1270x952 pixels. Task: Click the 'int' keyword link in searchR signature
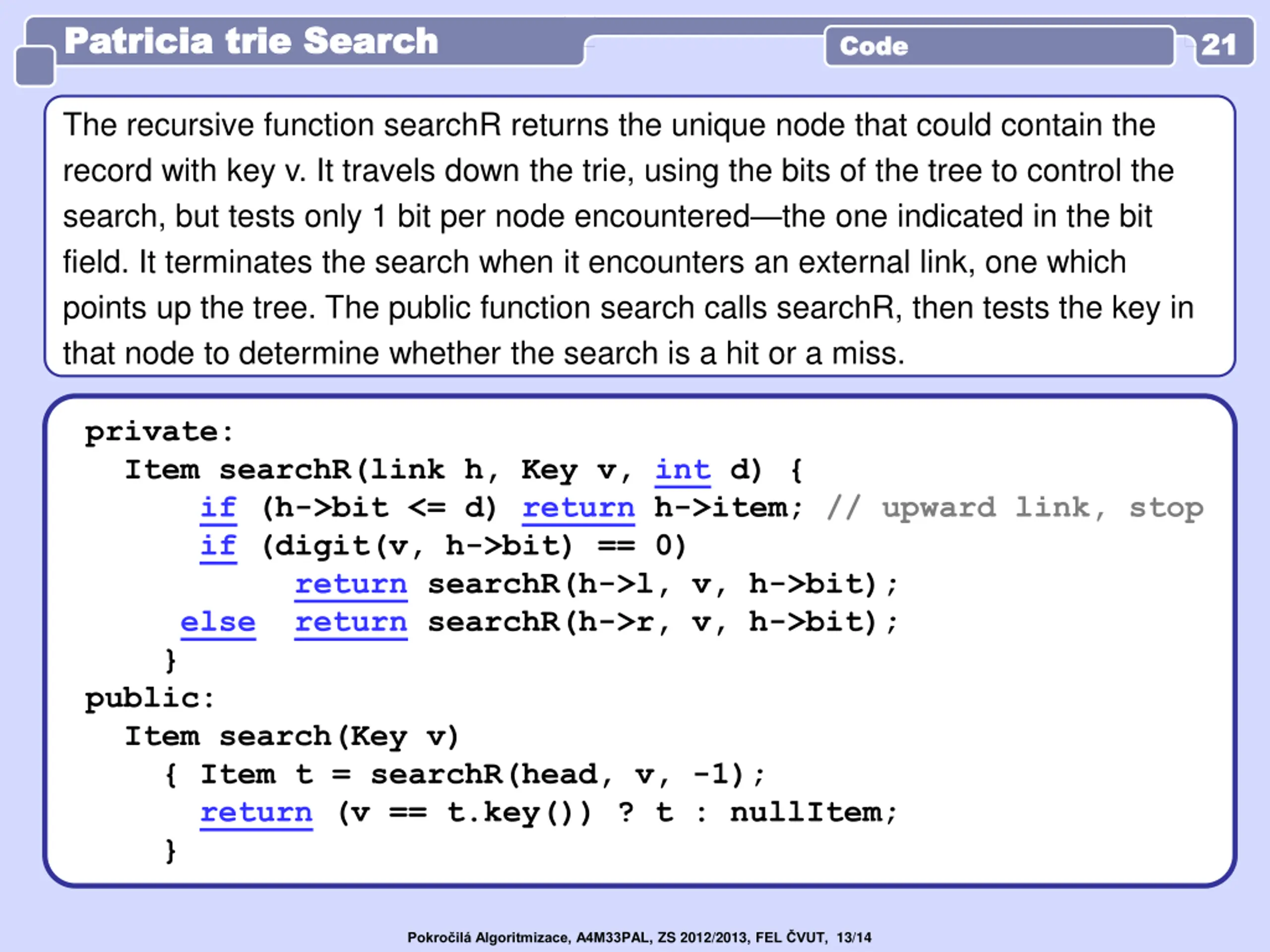coord(682,470)
